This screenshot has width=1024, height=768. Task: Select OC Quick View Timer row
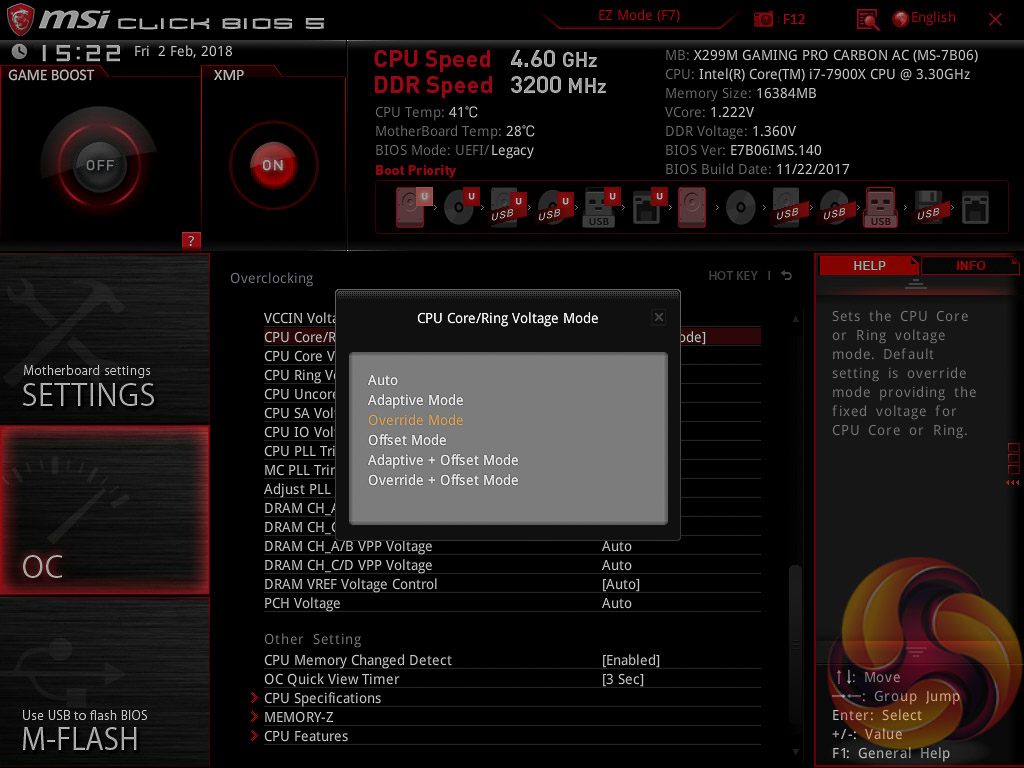pos(512,679)
